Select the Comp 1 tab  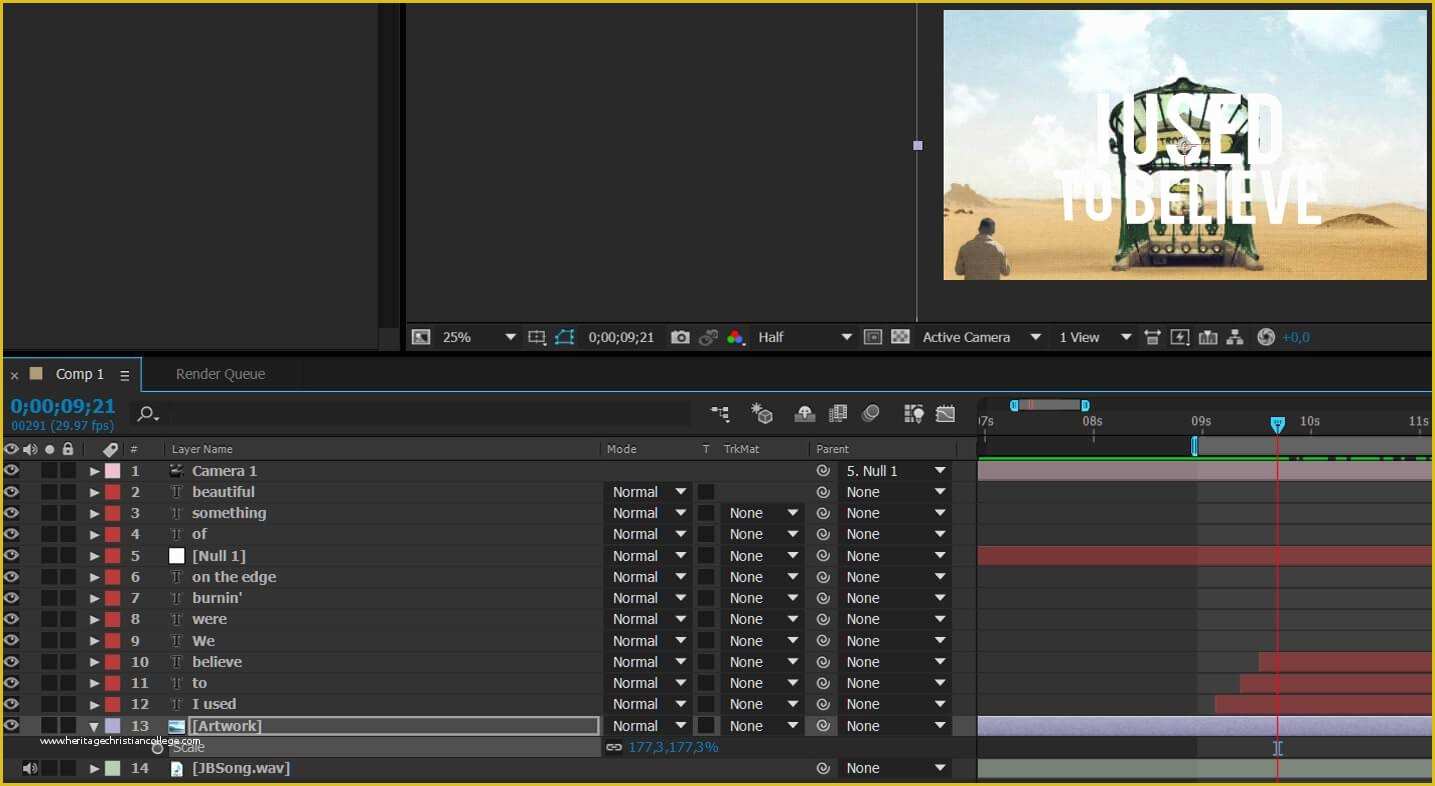[x=78, y=374]
